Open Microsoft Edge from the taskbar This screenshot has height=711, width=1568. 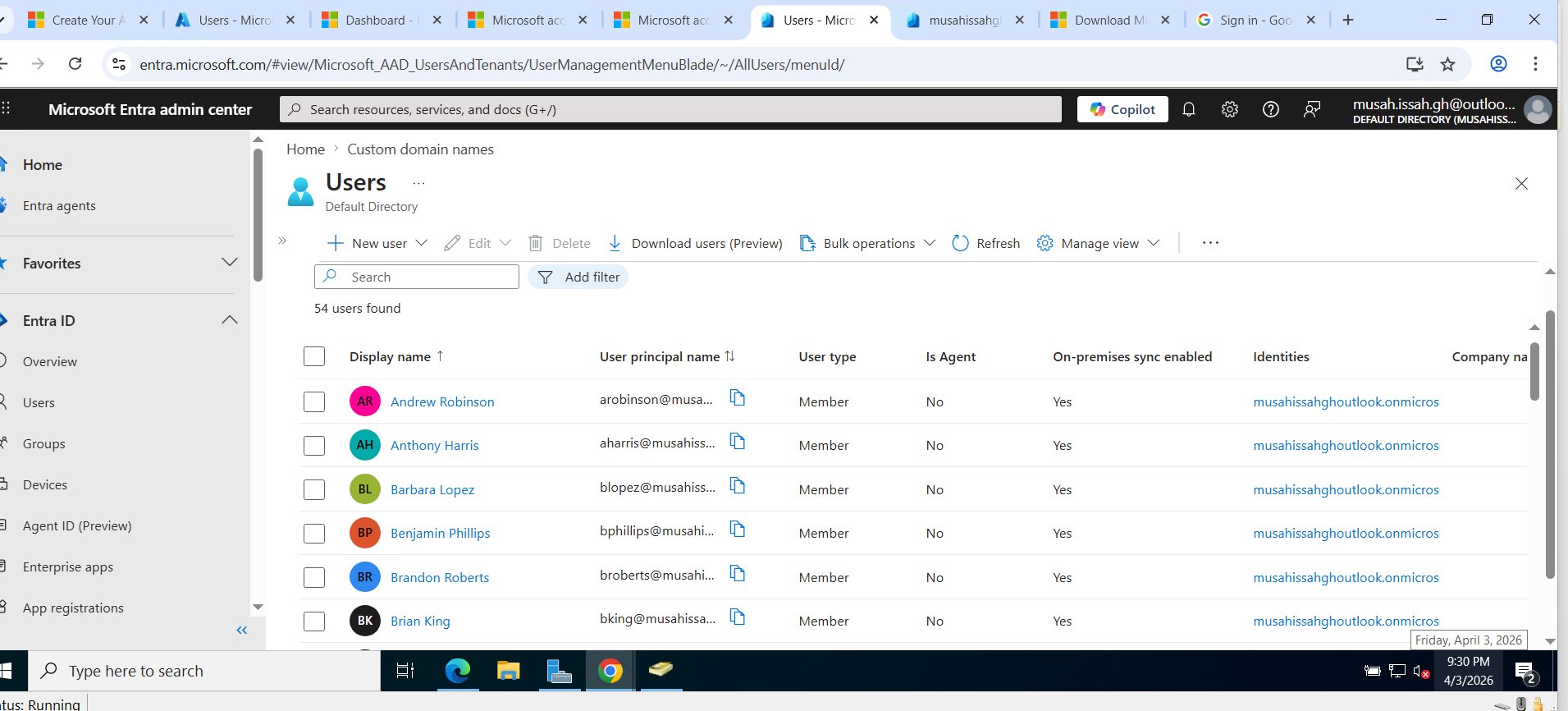tap(458, 671)
